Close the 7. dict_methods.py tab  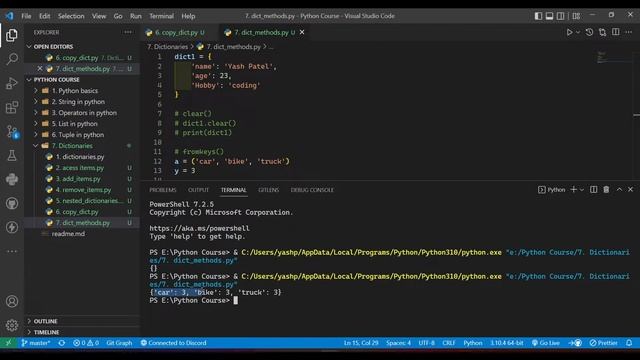click(x=302, y=32)
